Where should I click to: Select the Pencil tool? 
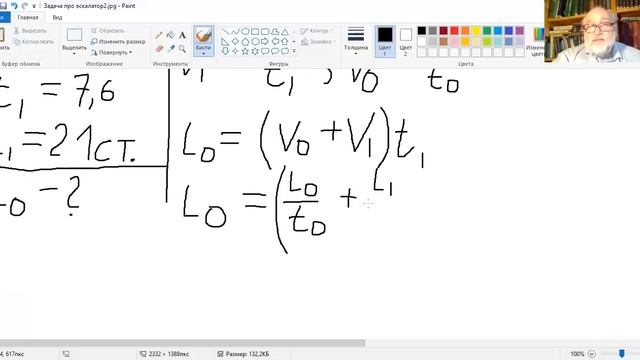[159, 36]
